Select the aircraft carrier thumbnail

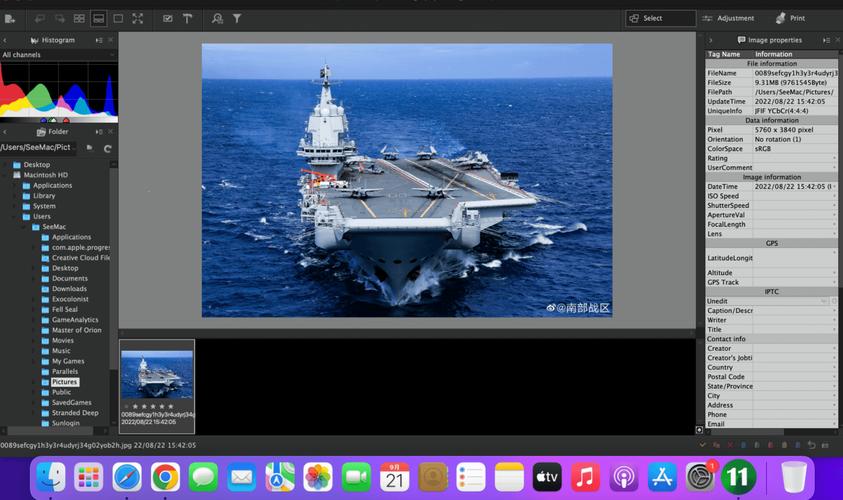point(157,375)
